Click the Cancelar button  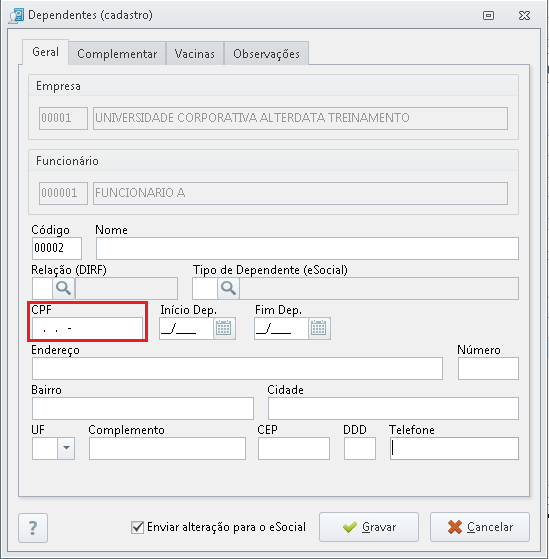480,527
